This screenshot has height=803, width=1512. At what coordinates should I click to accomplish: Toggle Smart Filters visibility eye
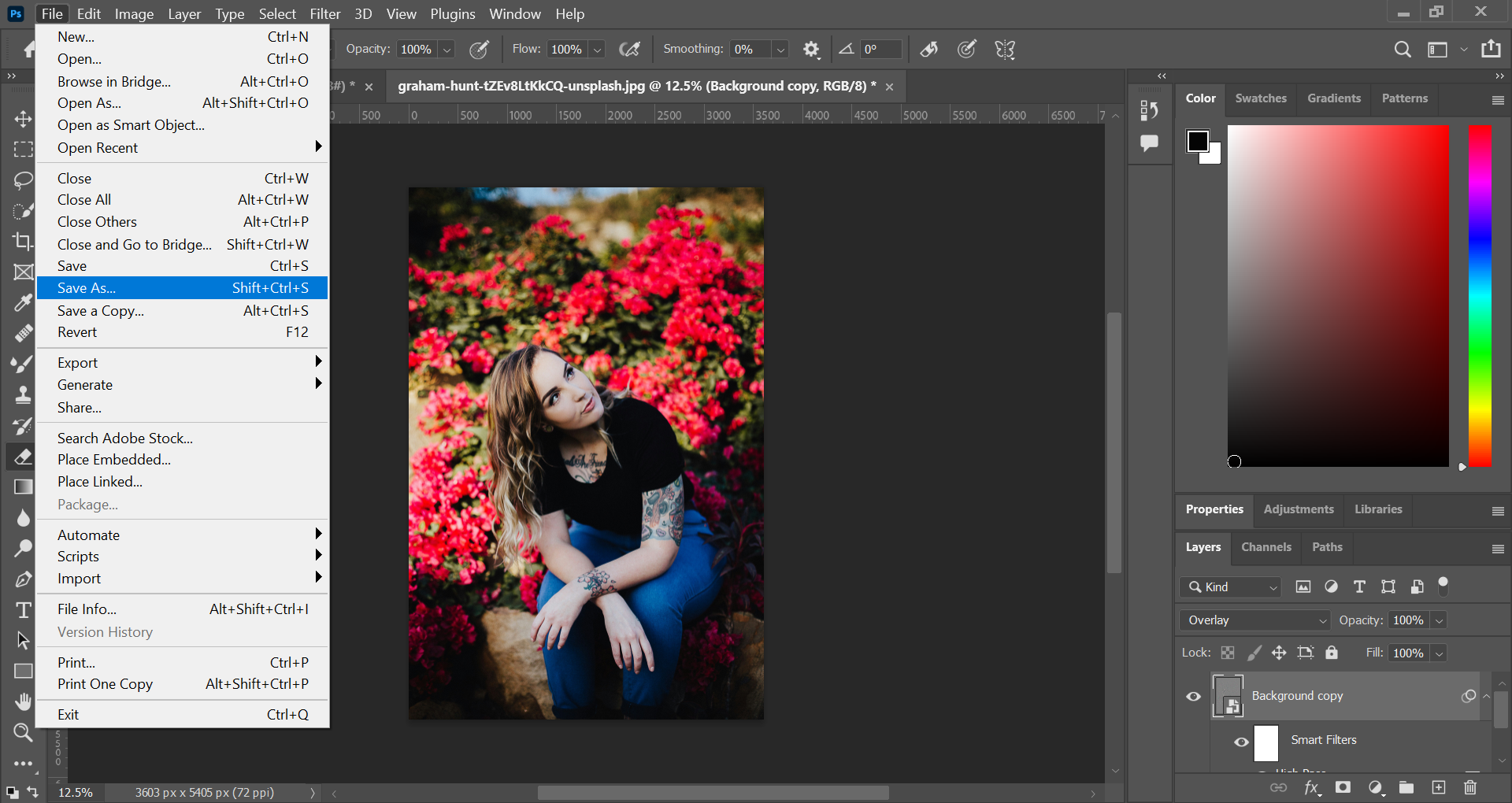[x=1241, y=742]
